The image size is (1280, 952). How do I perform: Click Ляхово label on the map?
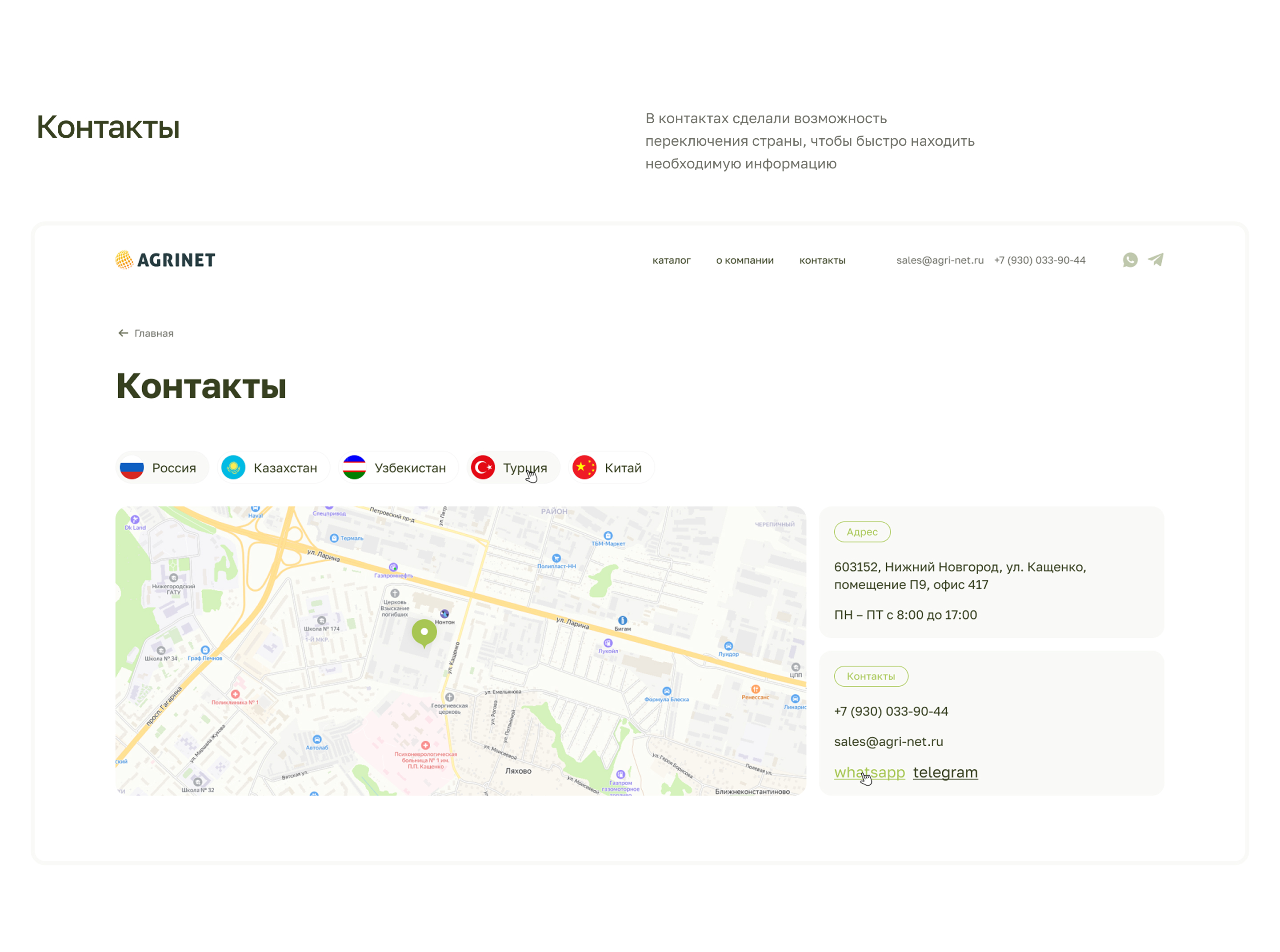tap(518, 771)
